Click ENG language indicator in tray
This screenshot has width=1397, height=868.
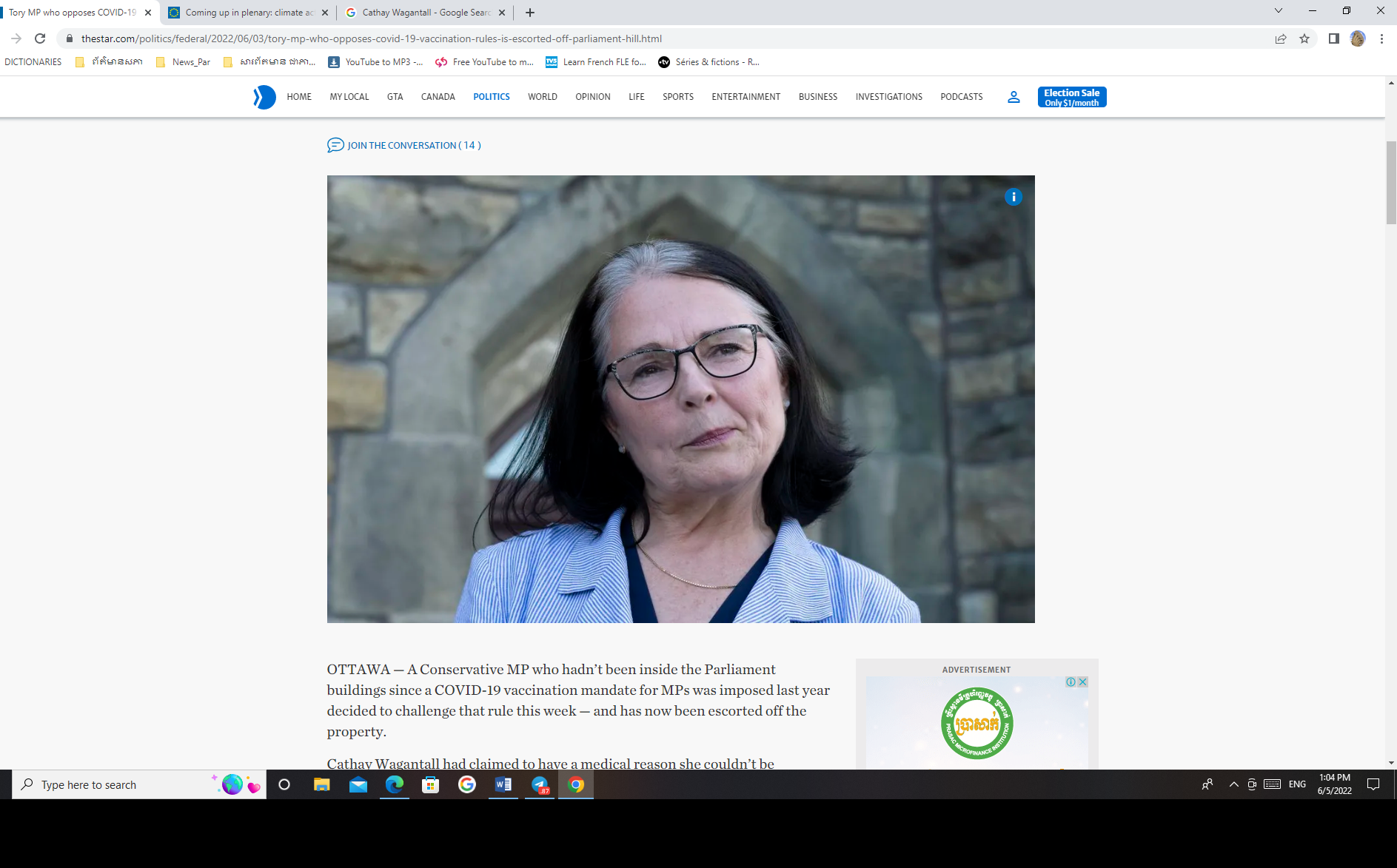pos(1297,784)
